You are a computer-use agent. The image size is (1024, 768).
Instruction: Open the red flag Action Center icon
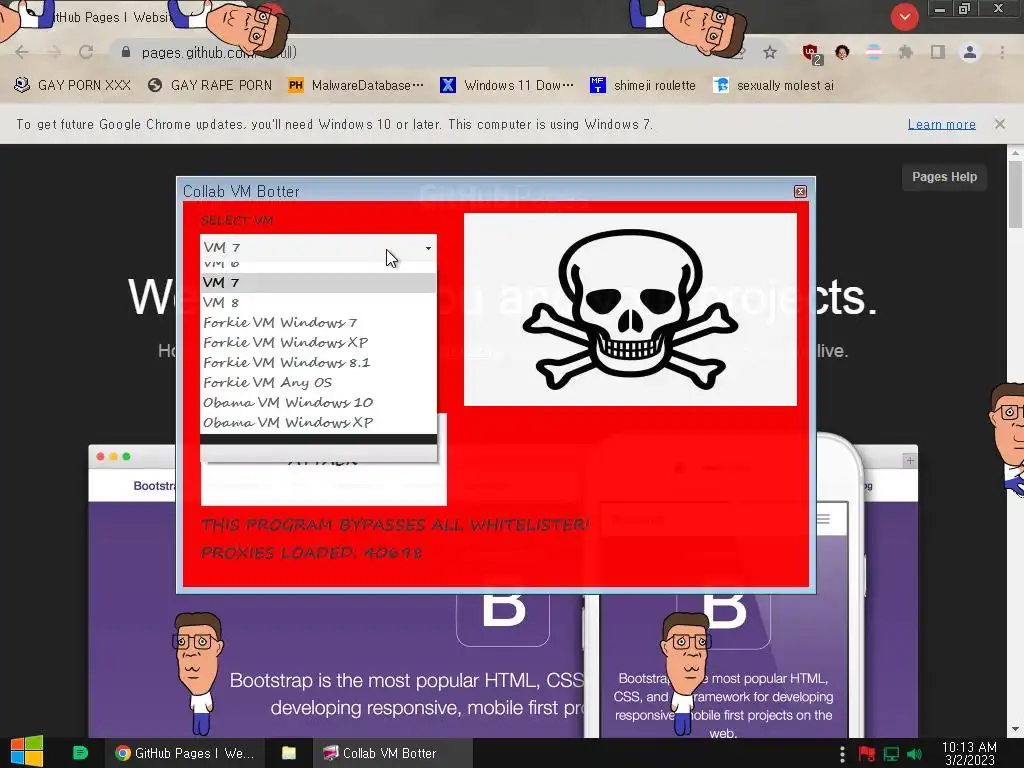click(867, 754)
